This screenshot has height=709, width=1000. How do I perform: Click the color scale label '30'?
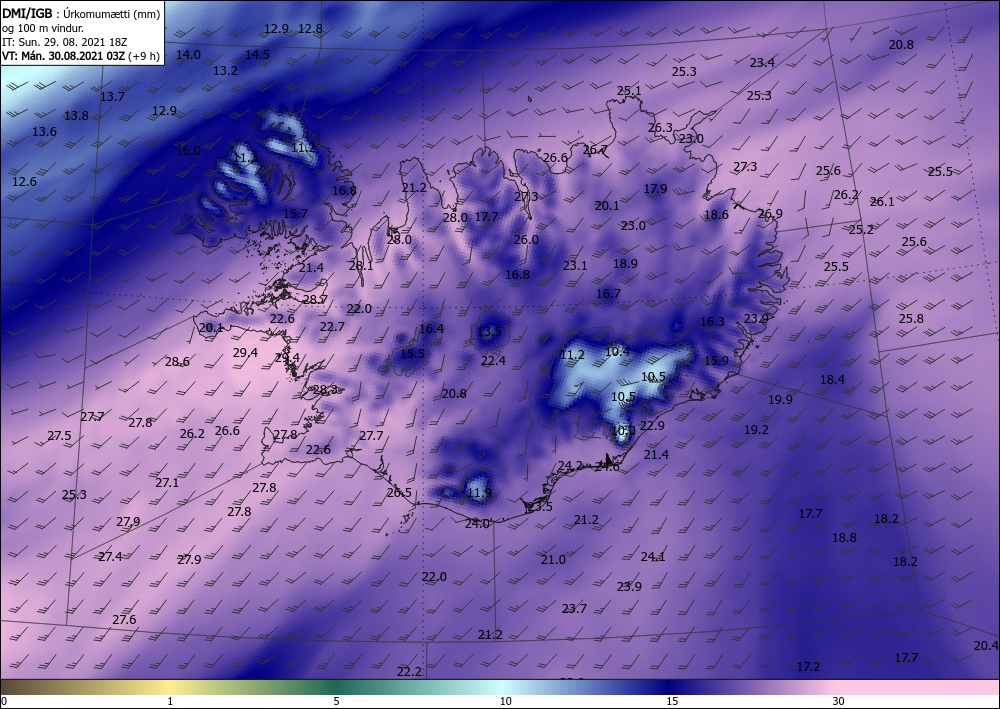coord(838,701)
